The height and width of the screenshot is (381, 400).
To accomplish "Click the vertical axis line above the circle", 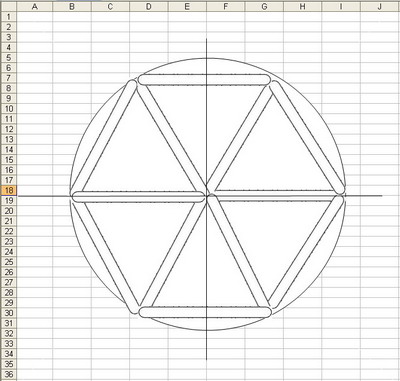I will pos(206,48).
